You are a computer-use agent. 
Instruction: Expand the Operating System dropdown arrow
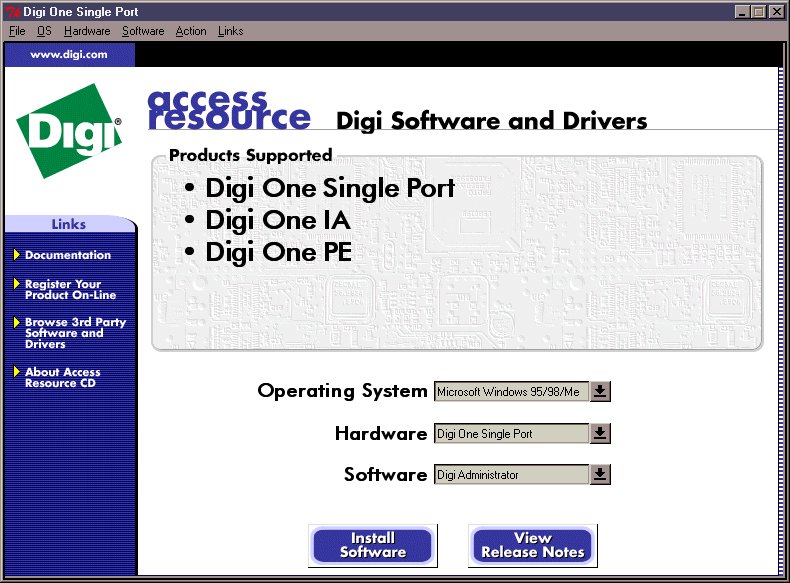click(x=599, y=391)
